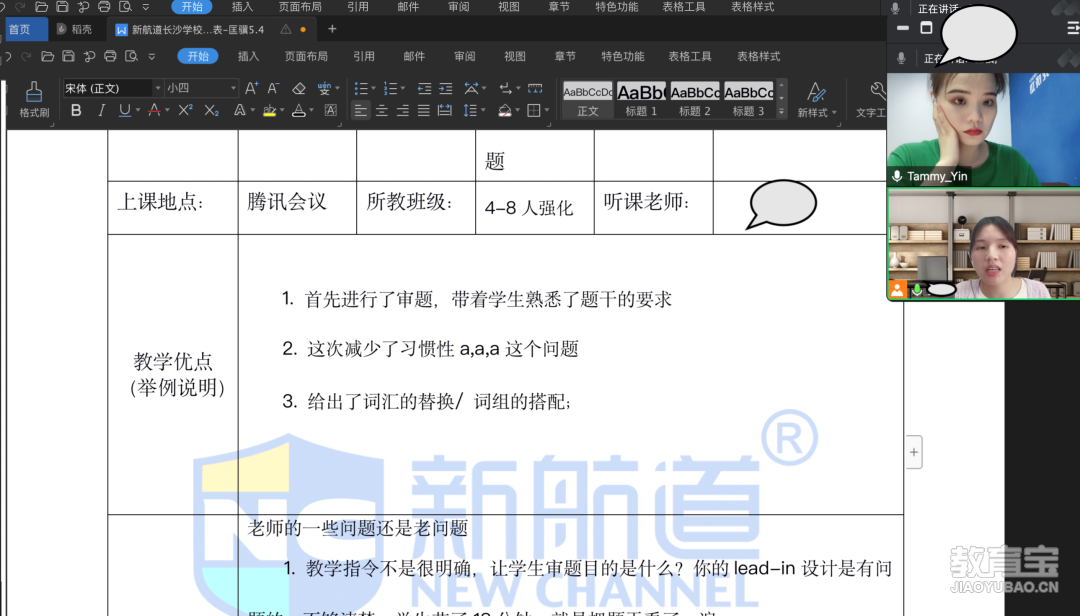Toggle italic formatting

coord(101,110)
